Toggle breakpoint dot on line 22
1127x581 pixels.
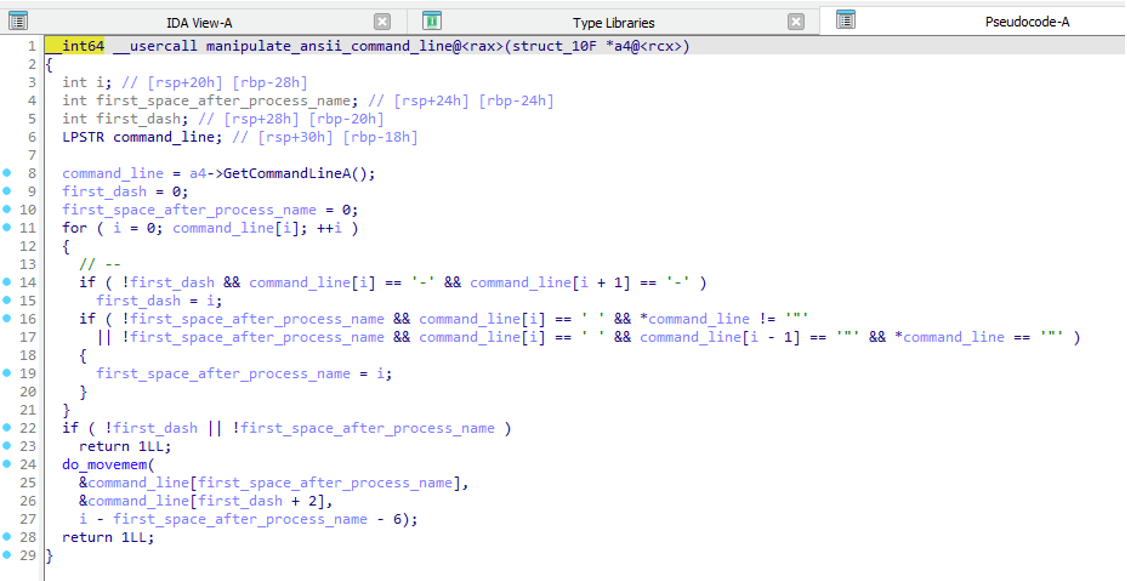[7, 427]
